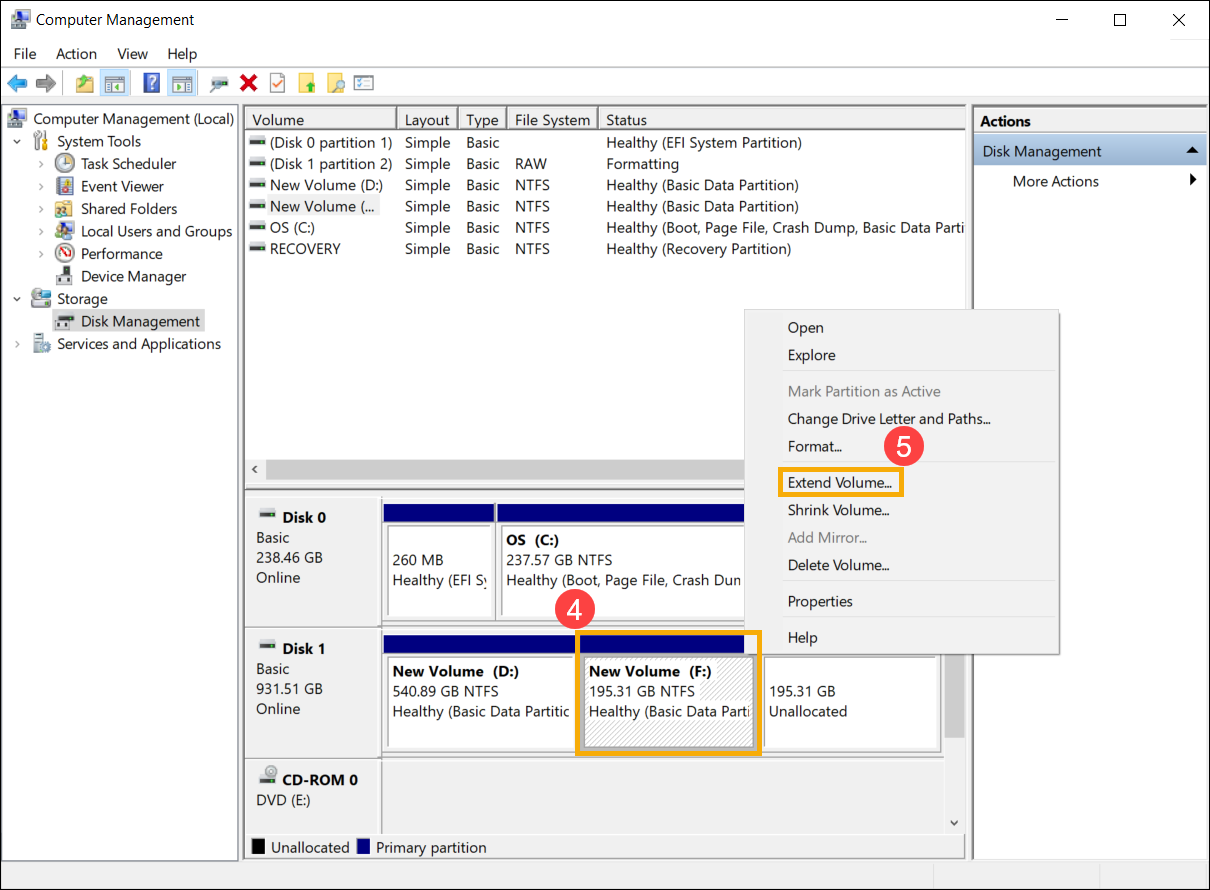Click the Event Viewer icon in tree

65,187
